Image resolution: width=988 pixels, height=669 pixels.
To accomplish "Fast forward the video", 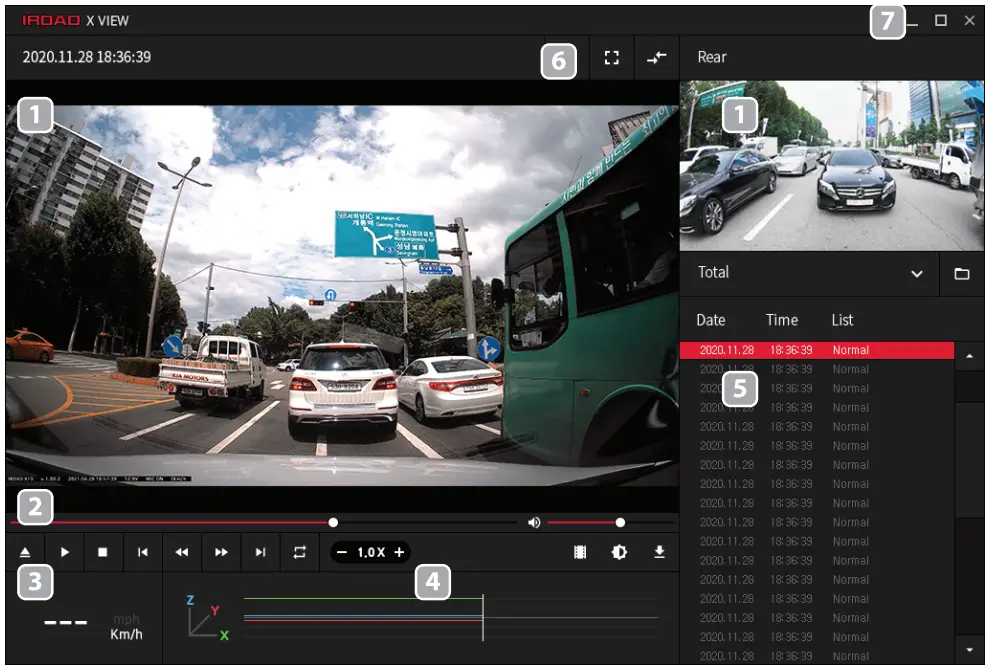I will point(223,551).
